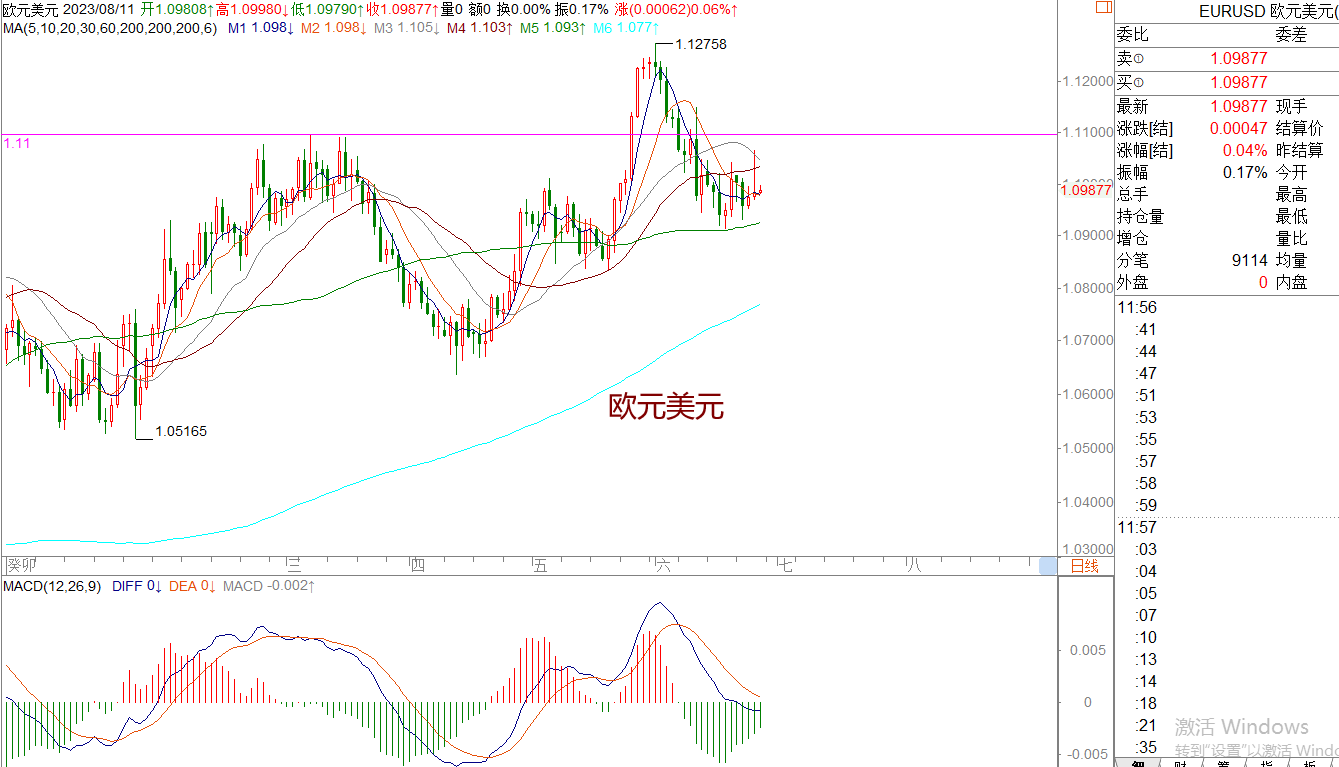The width and height of the screenshot is (1339, 767).
Task: Click the 委差 label
Action: tap(1291, 35)
